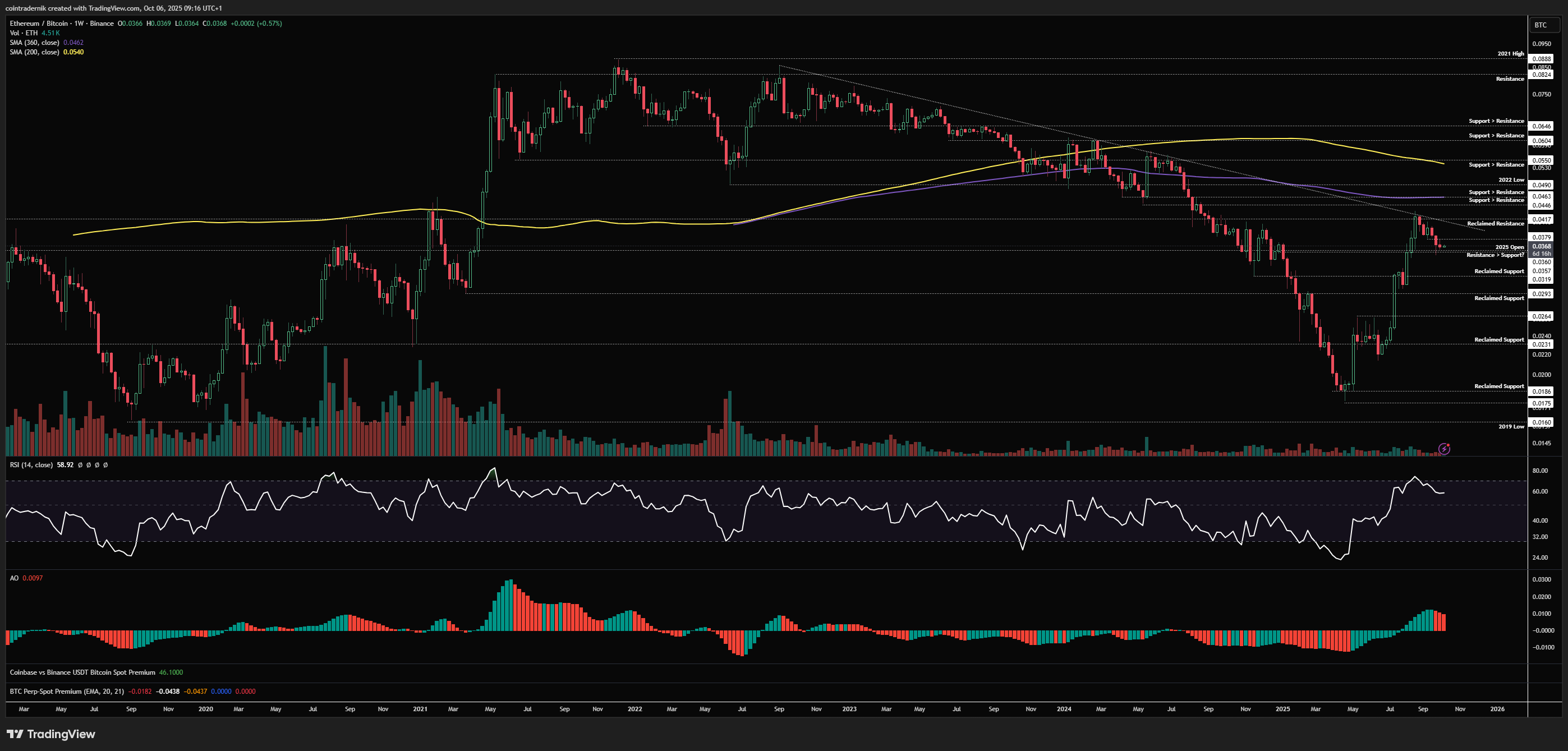Expand Coinbase vs Binance Spot Premium pane
This screenshot has width=1568, height=751.
point(82,672)
